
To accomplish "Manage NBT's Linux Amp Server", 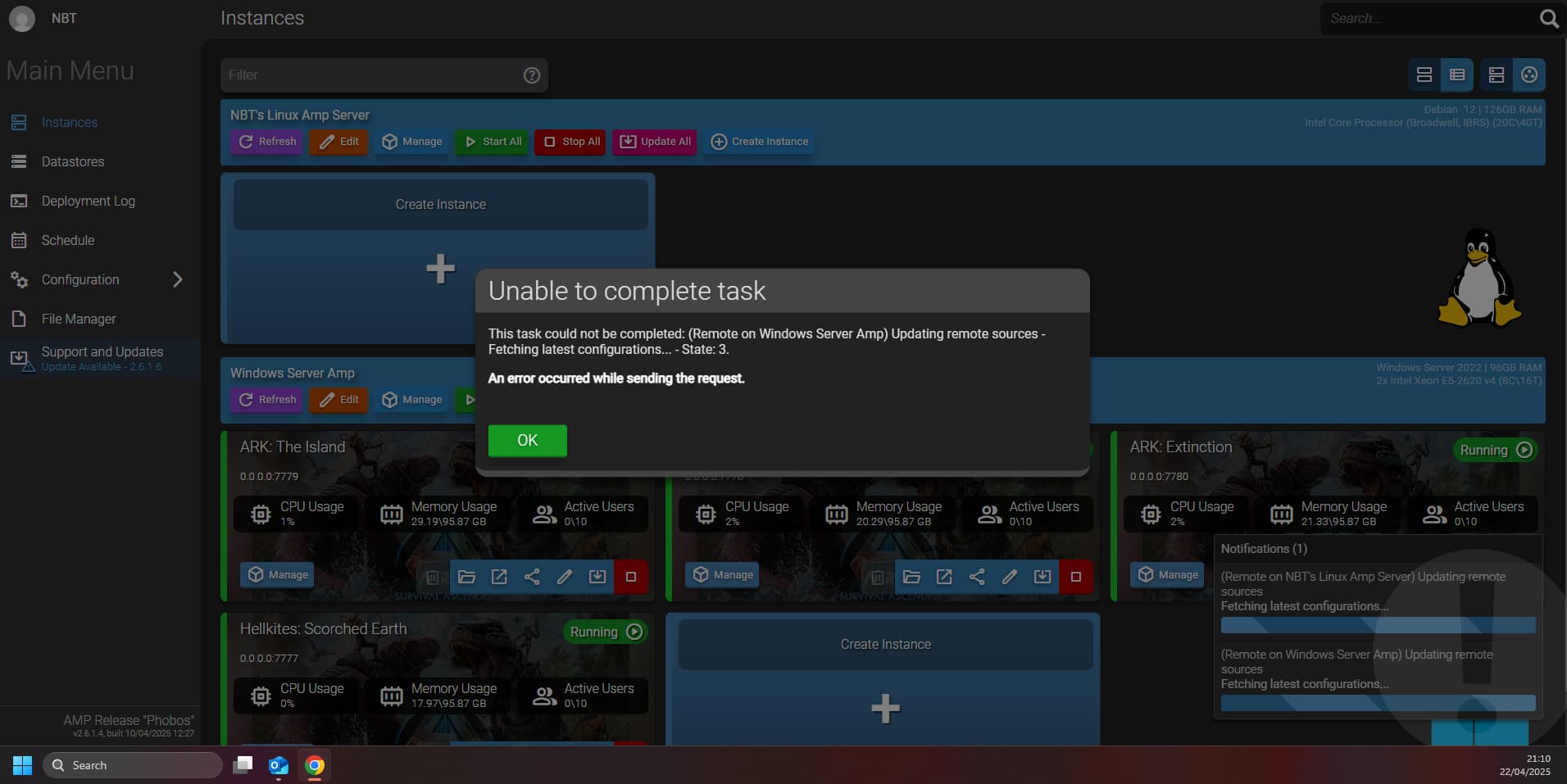I will pos(412,142).
